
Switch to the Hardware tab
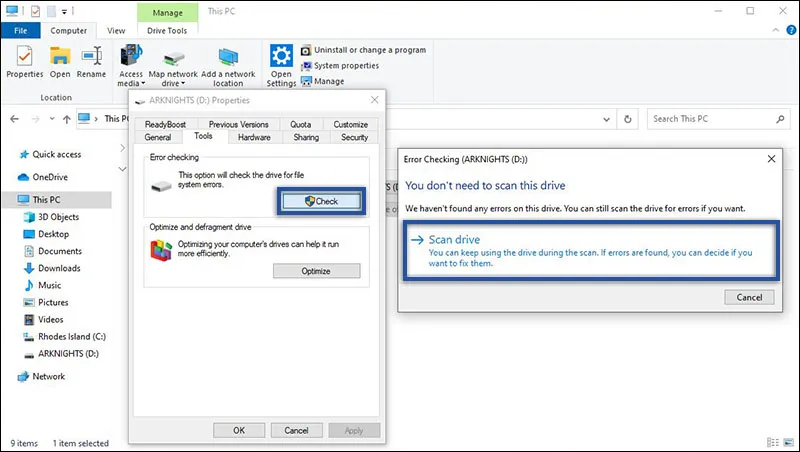[x=254, y=137]
